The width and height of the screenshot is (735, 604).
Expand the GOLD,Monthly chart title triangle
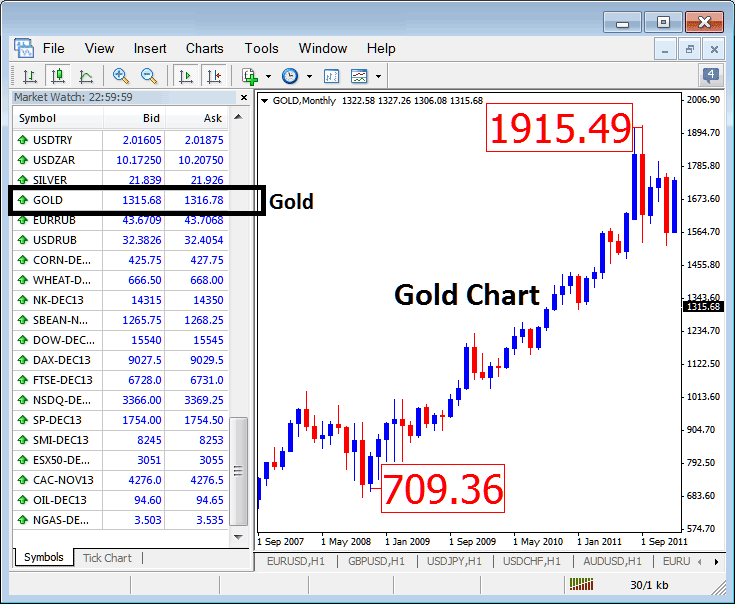point(264,101)
